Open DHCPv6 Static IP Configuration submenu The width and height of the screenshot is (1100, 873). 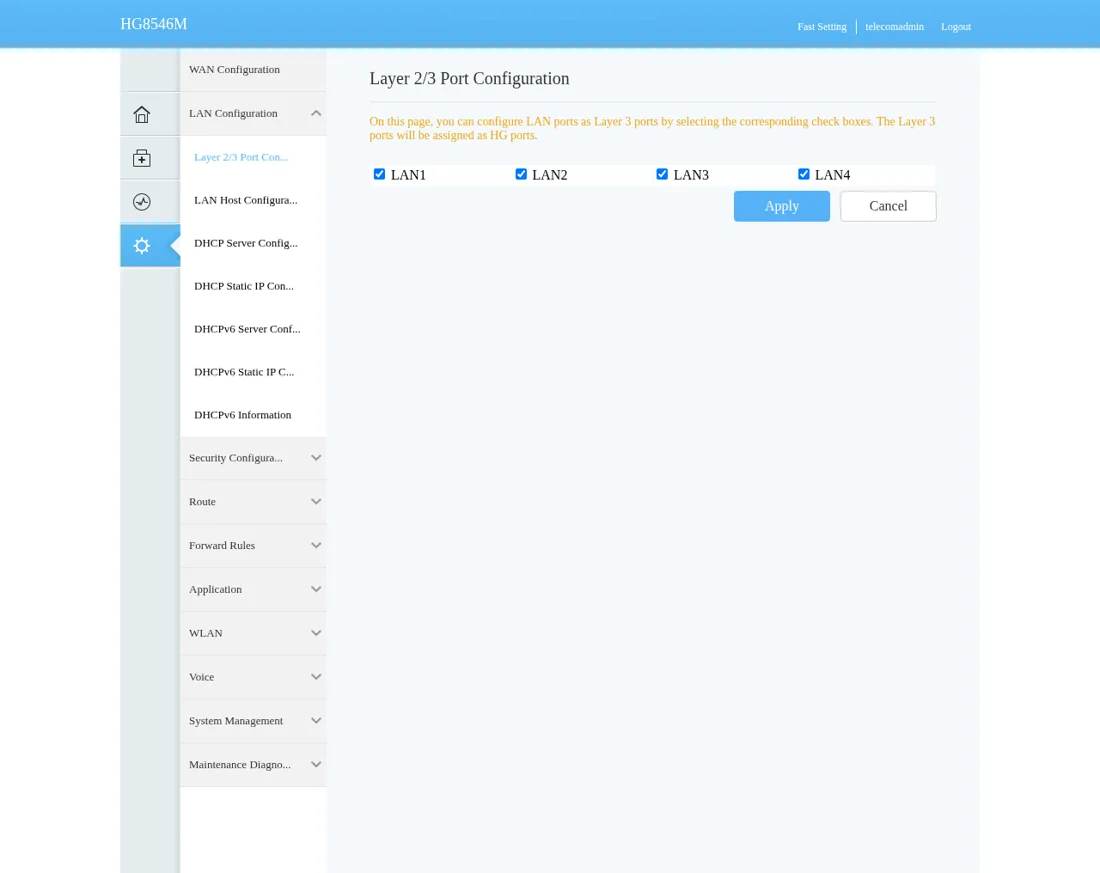pyautogui.click(x=253, y=372)
